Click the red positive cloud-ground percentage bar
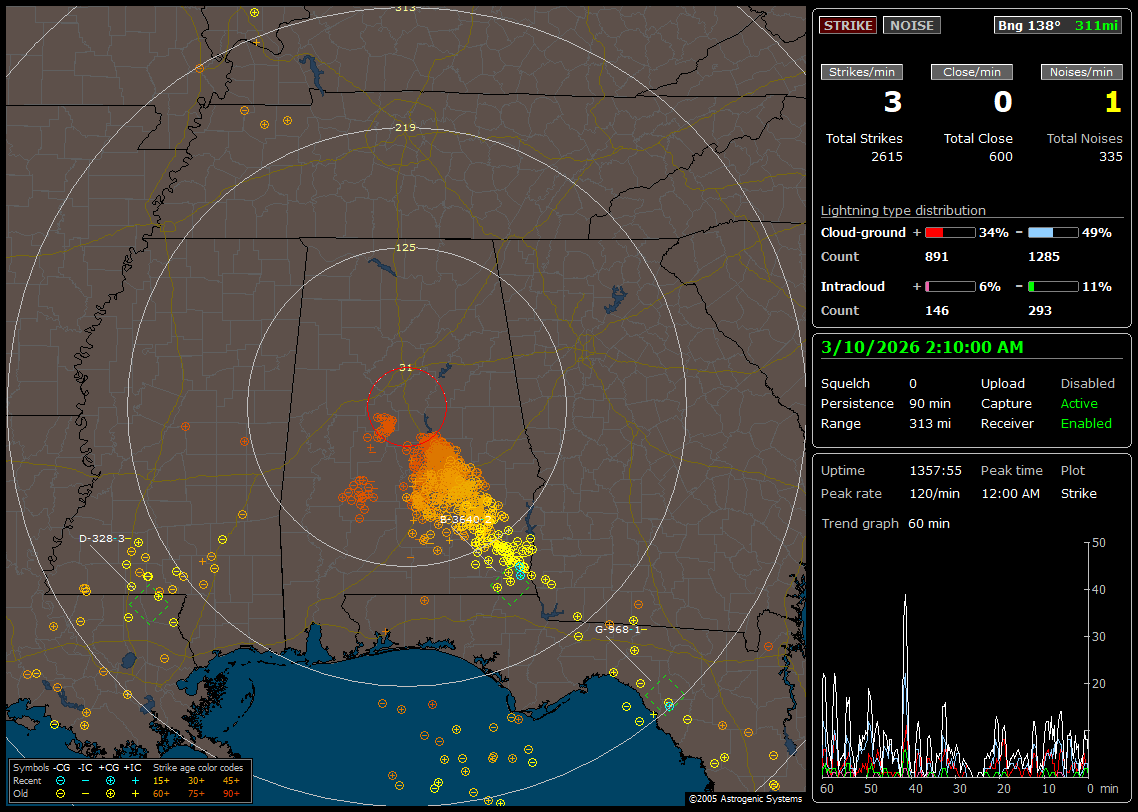Screen dimensions: 1138x812 click(x=949, y=232)
